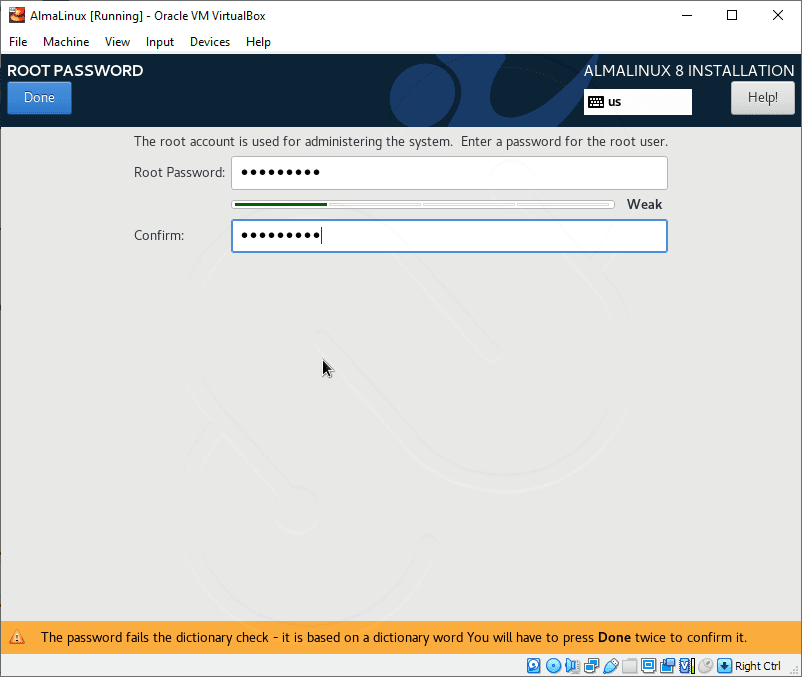Click the audio status icon
802x677 pixels.
click(572, 665)
